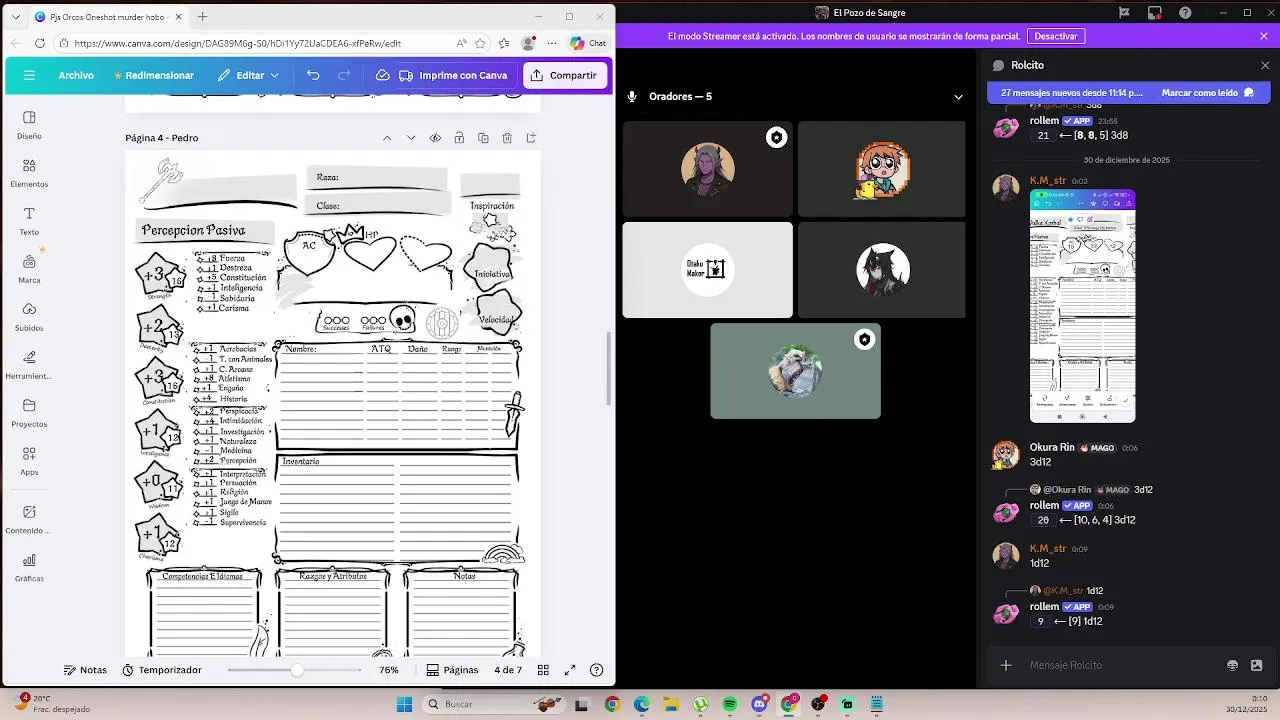The width and height of the screenshot is (1280, 720).
Task: Expand the Editar mode dropdown
Action: click(x=249, y=75)
